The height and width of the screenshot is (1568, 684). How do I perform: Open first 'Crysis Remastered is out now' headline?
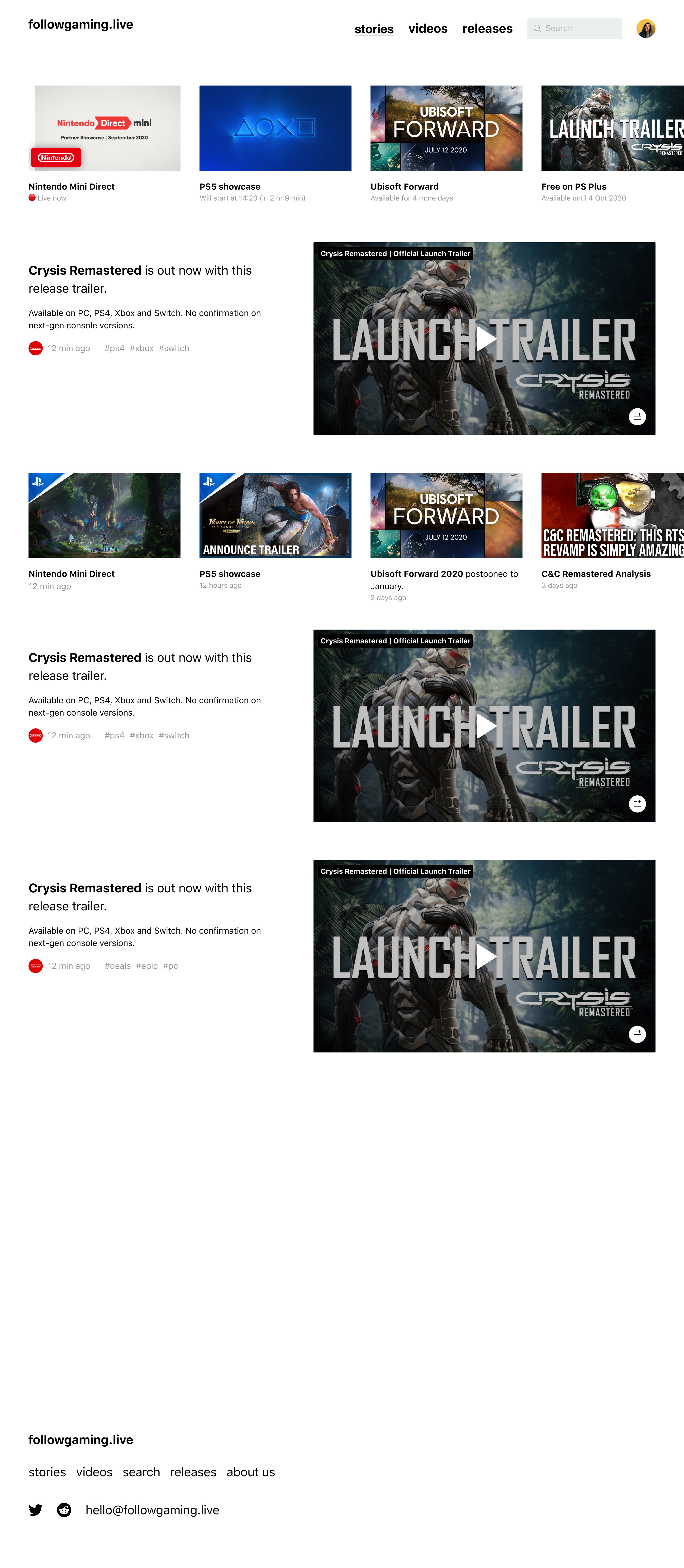tap(140, 279)
